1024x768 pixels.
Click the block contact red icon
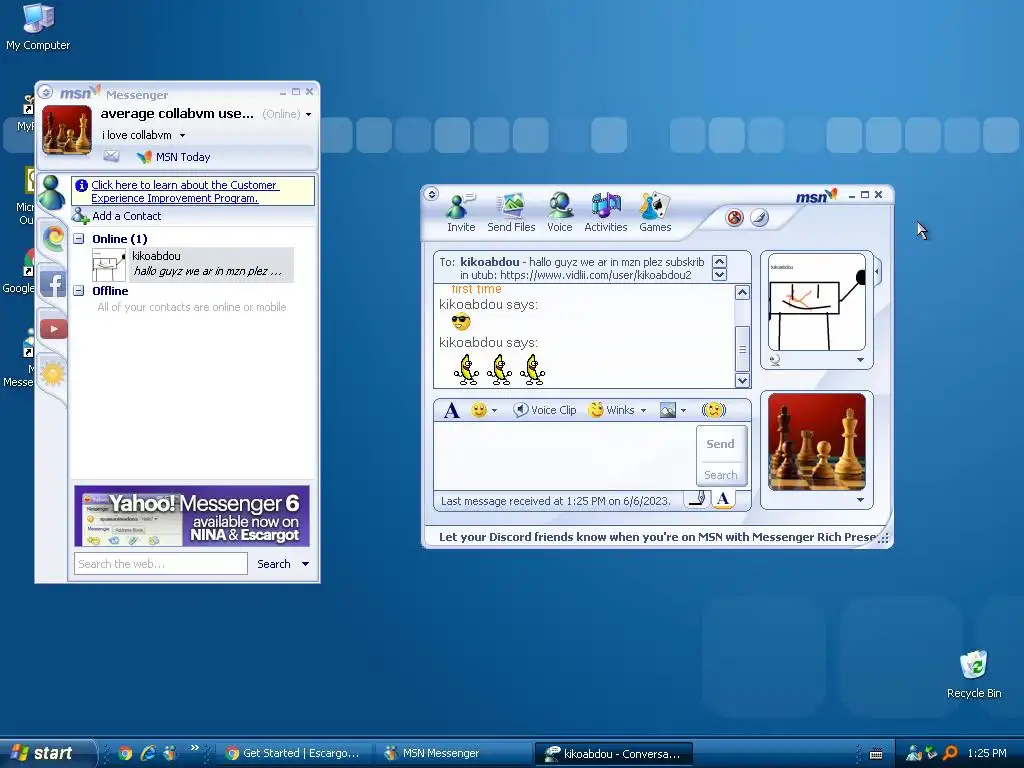[x=734, y=217]
